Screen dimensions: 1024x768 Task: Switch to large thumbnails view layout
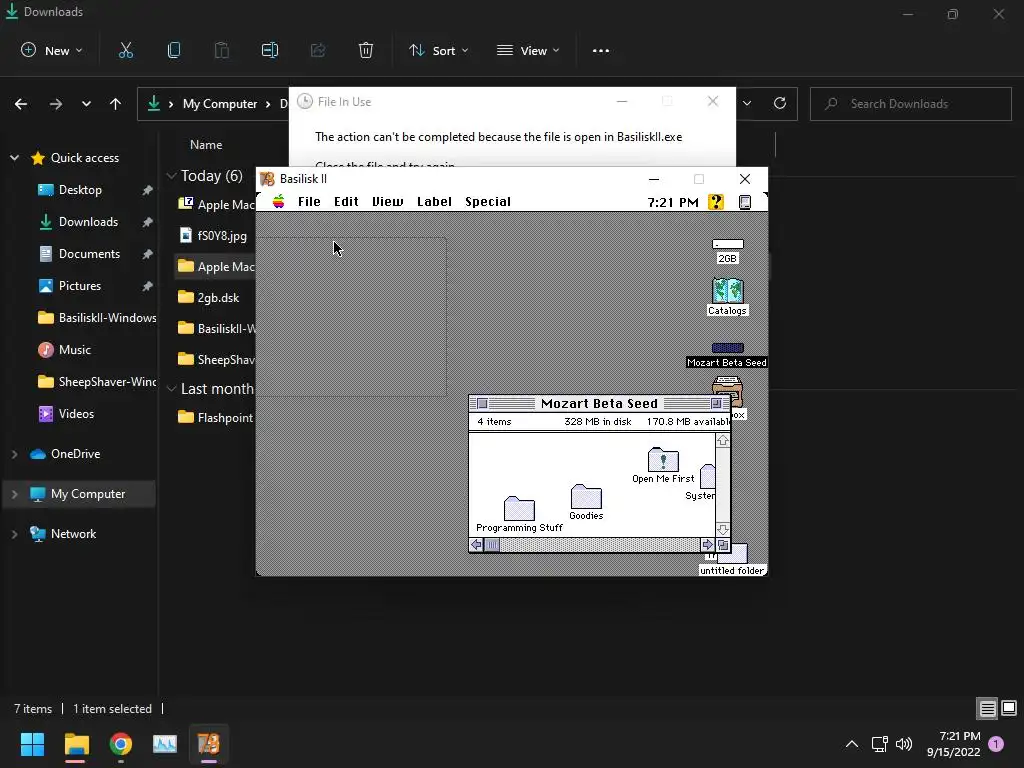(x=1009, y=708)
